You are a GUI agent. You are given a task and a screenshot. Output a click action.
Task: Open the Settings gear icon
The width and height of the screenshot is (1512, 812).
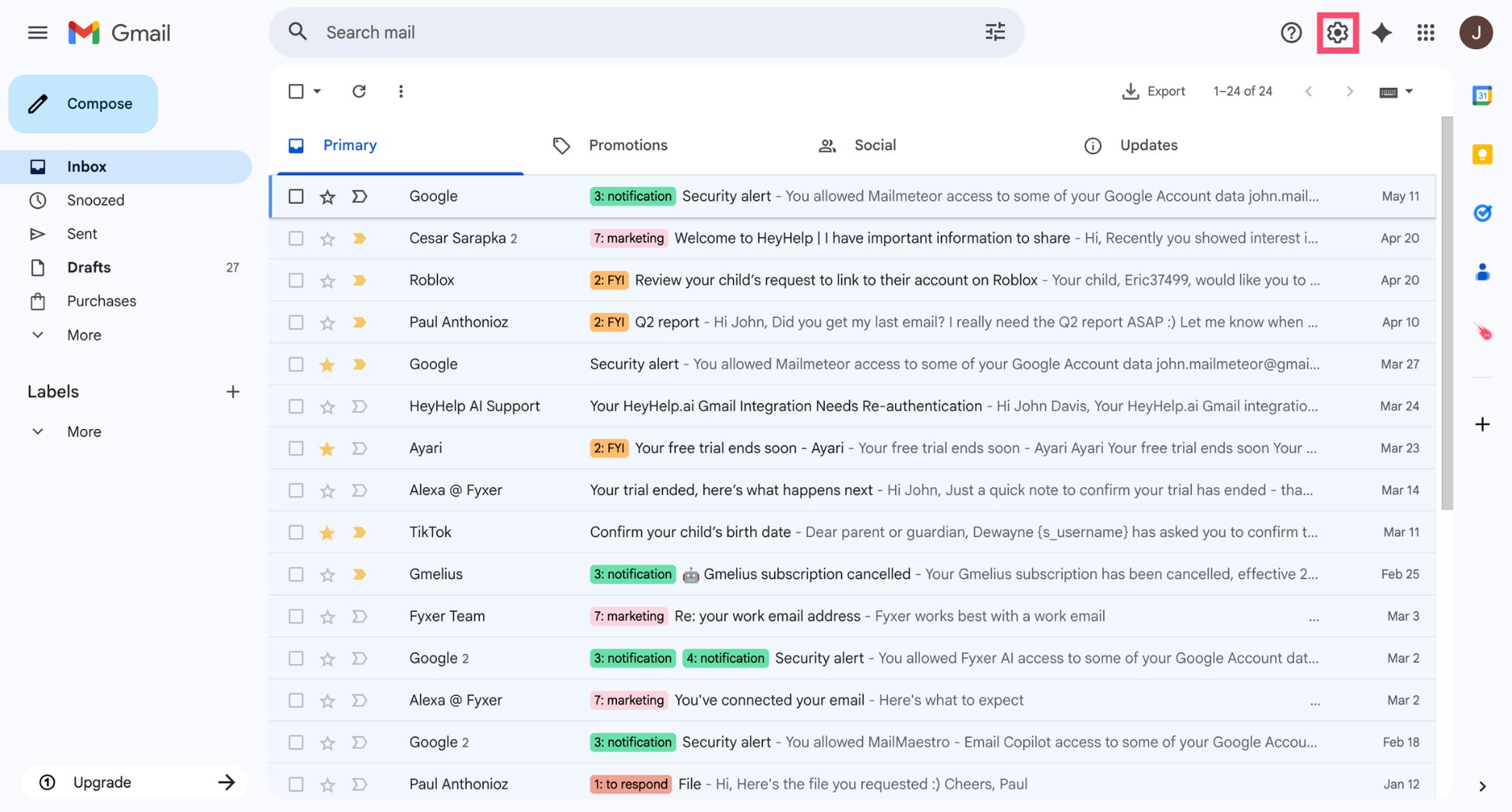click(1338, 33)
